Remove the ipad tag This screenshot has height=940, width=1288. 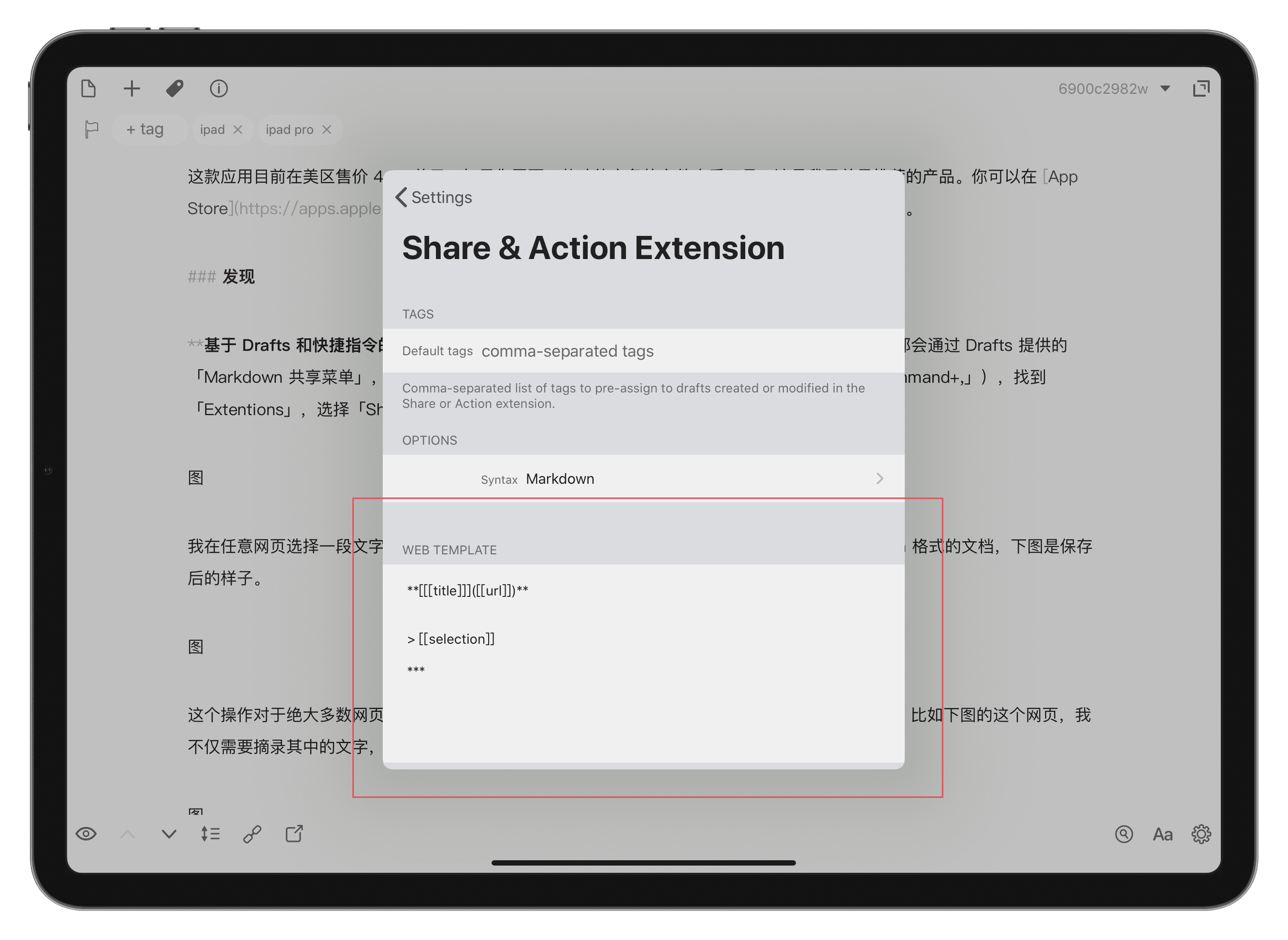pos(238,130)
